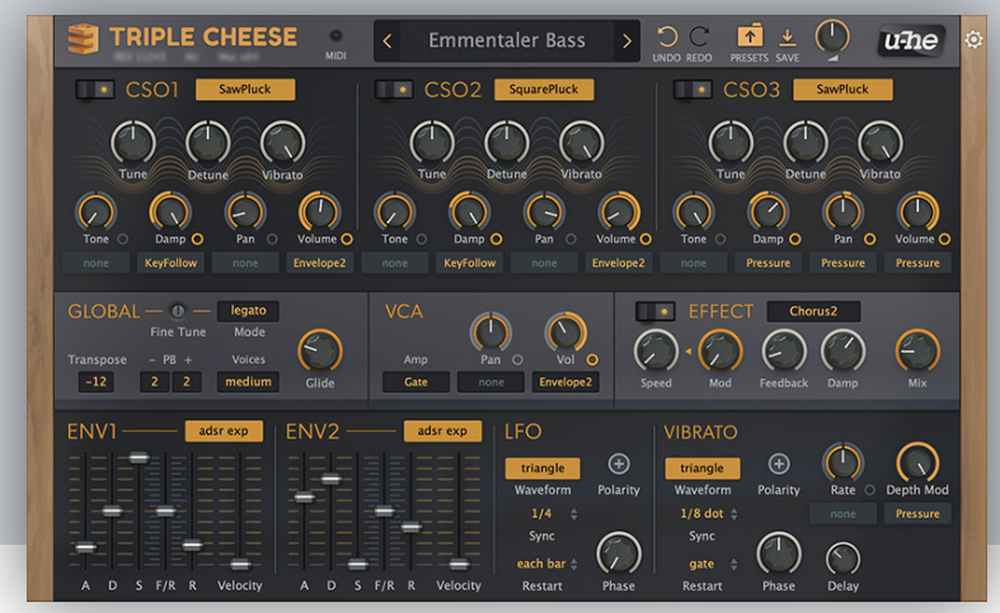Open CSO1 Damp KeyFollow source menu
Image resolution: width=1000 pixels, height=613 pixels.
point(170,263)
